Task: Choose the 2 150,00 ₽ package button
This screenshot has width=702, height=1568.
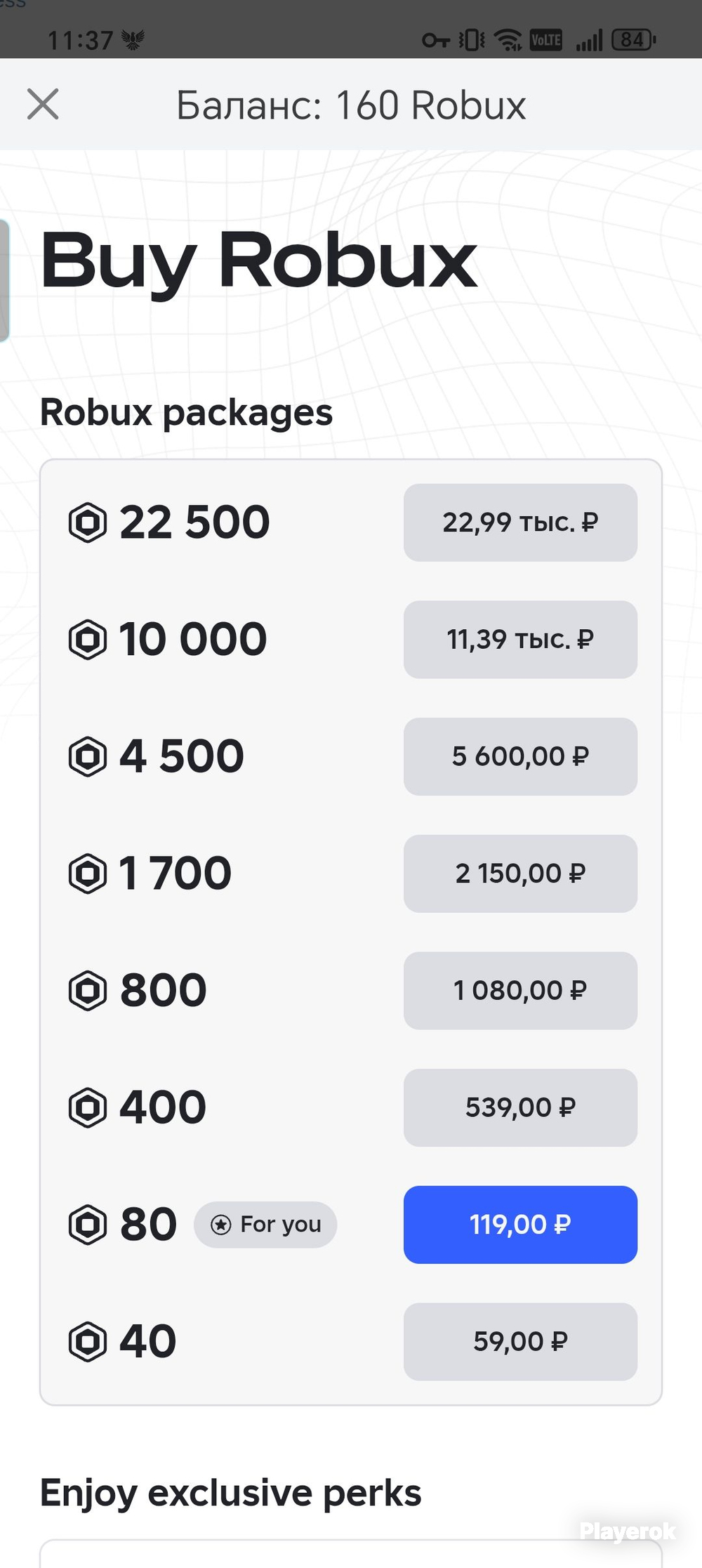Action: pos(520,874)
